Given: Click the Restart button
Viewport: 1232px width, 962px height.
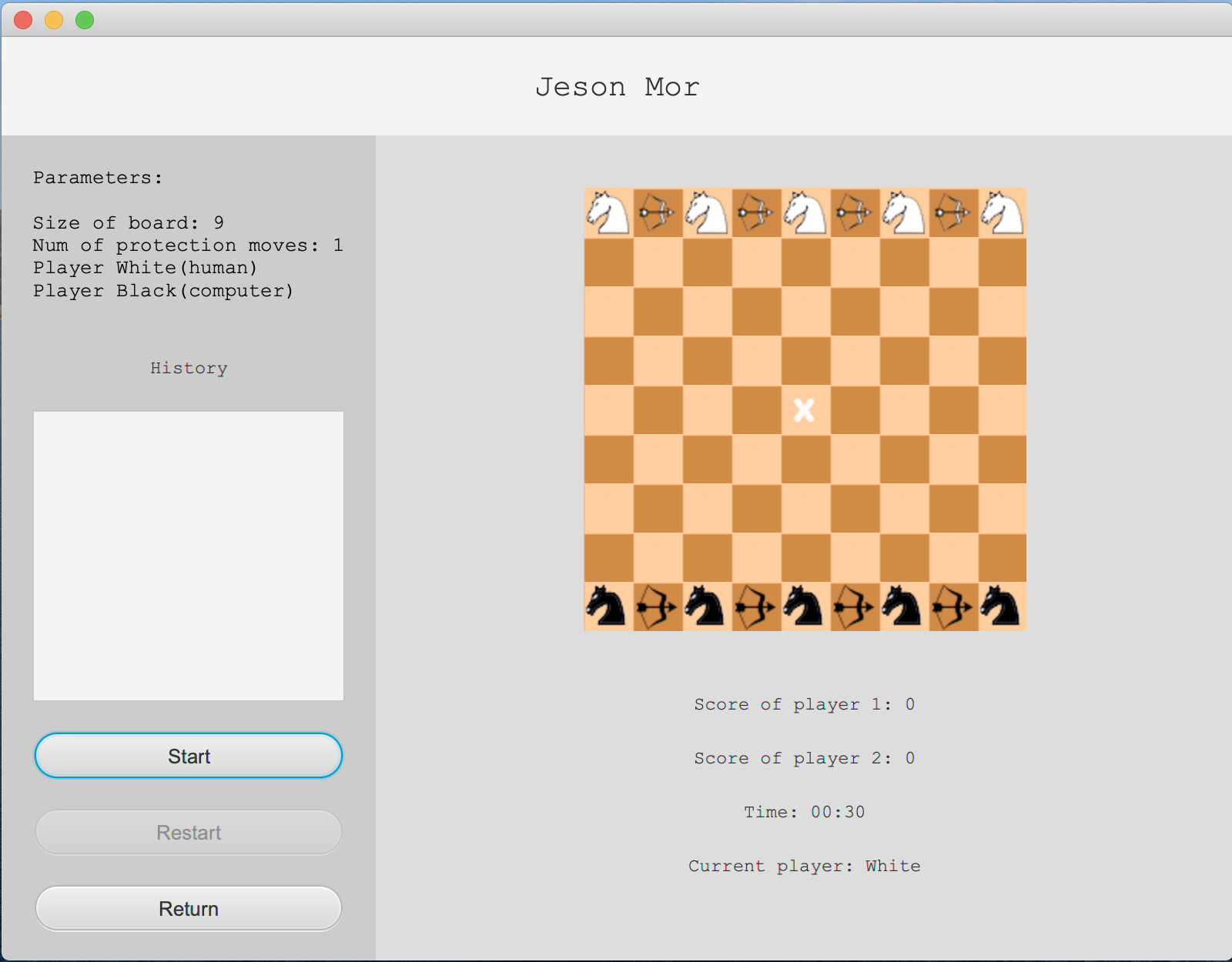Looking at the screenshot, I should coord(189,832).
